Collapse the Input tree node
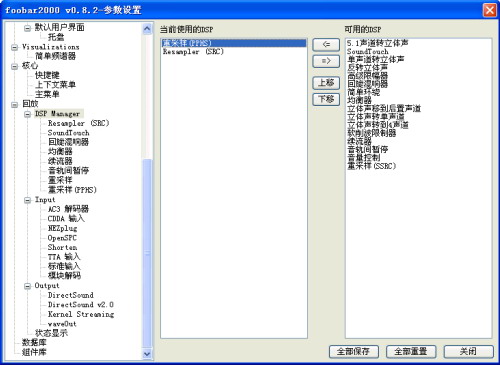The width and height of the screenshot is (500, 365). coord(27,200)
